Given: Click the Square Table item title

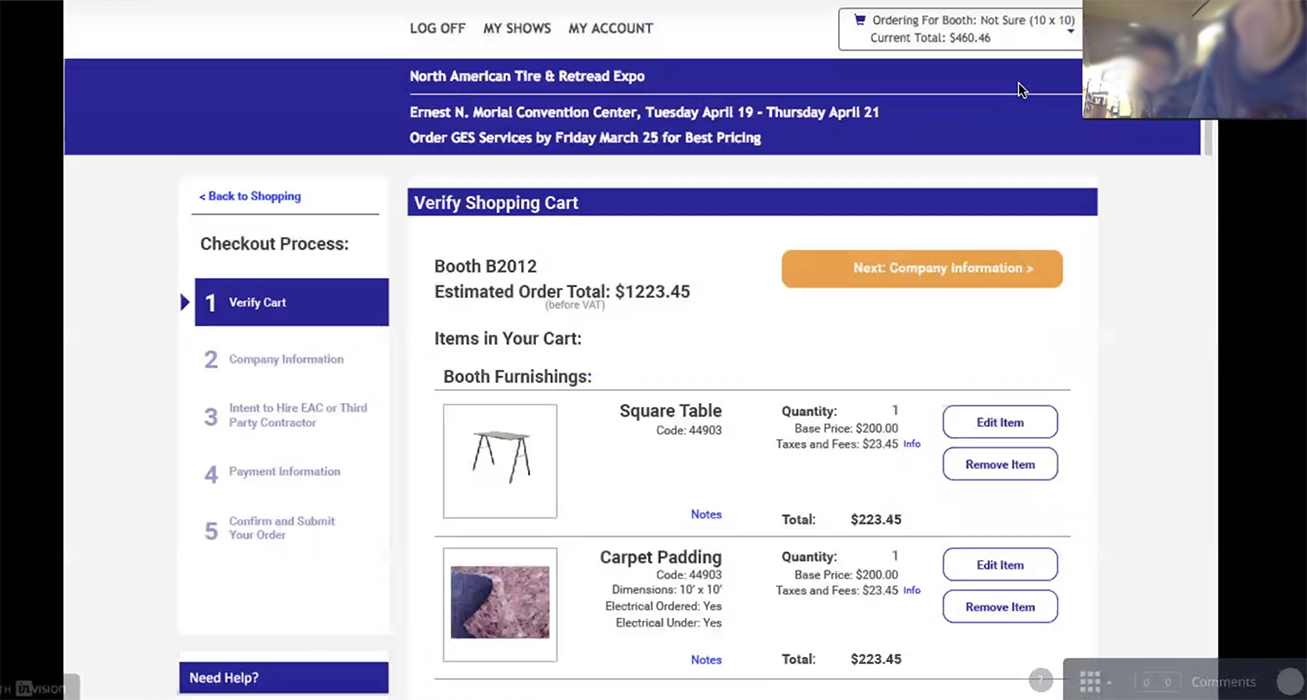Looking at the screenshot, I should tap(670, 411).
